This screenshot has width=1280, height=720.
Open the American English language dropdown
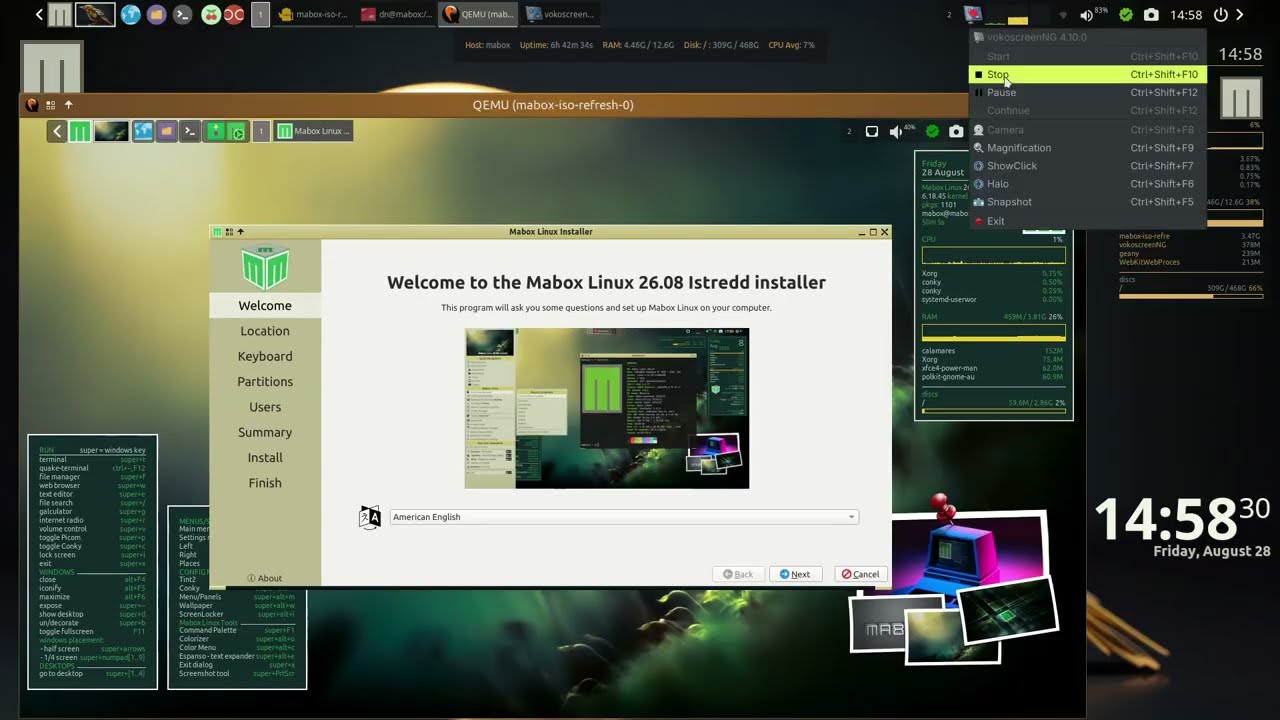tap(624, 517)
